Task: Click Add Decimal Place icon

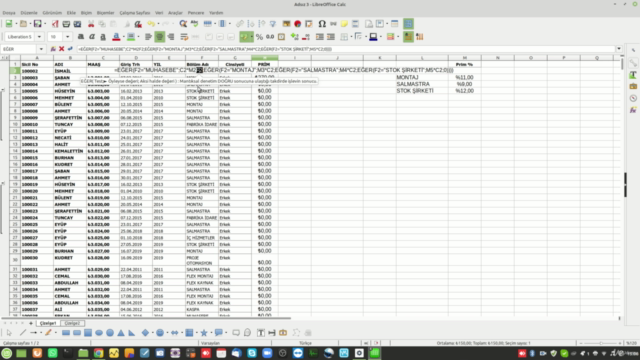Action: [x=295, y=37]
